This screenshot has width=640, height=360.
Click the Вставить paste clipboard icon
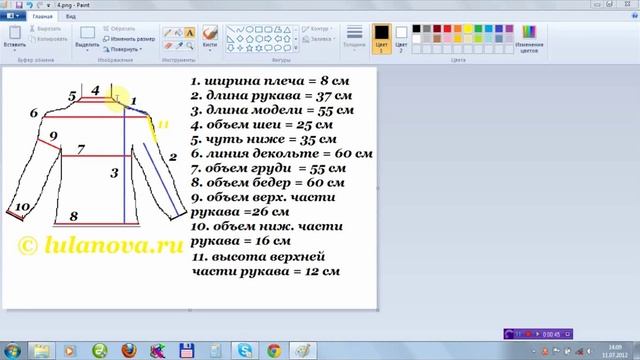click(x=15, y=33)
